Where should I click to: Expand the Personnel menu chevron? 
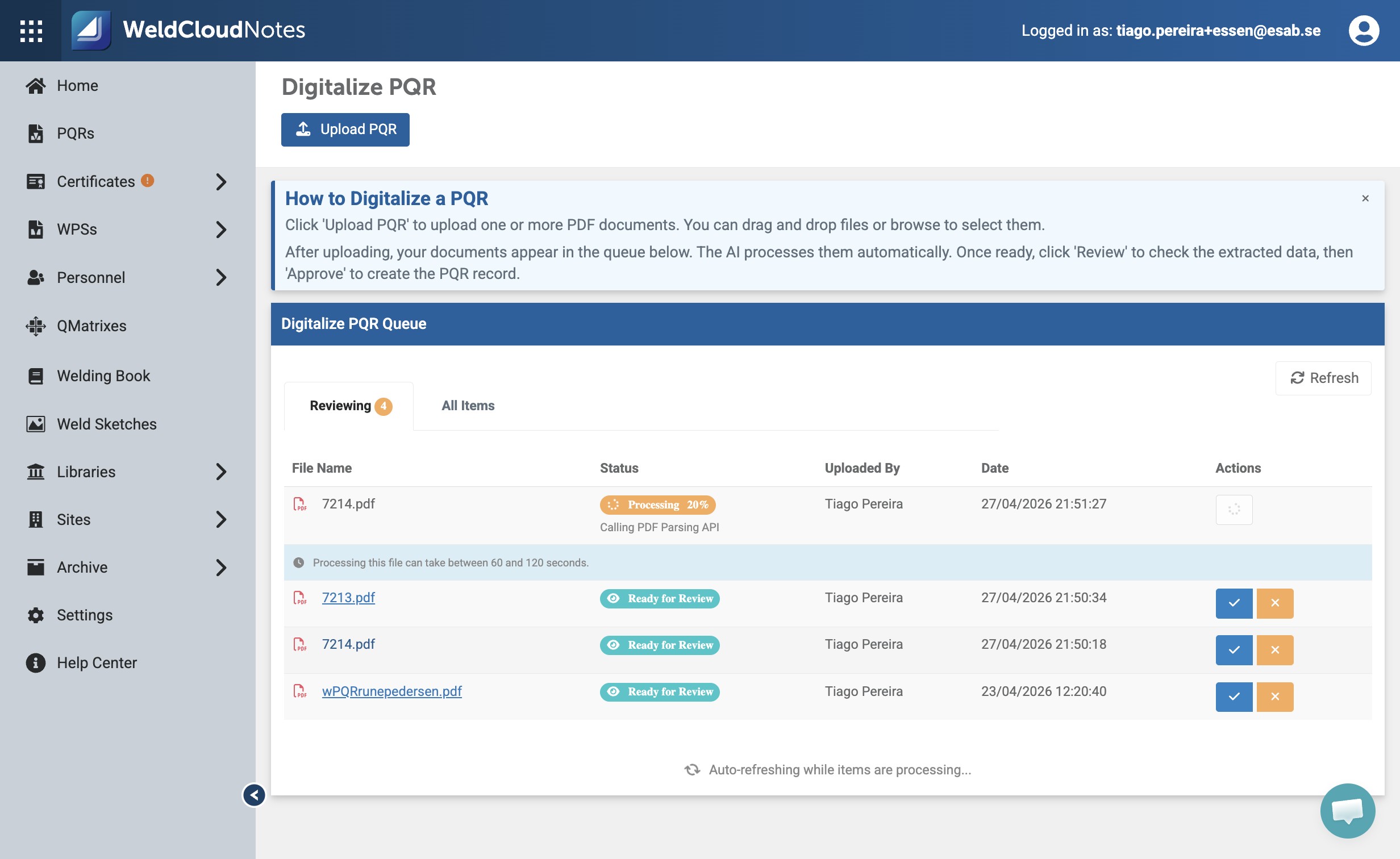(221, 277)
